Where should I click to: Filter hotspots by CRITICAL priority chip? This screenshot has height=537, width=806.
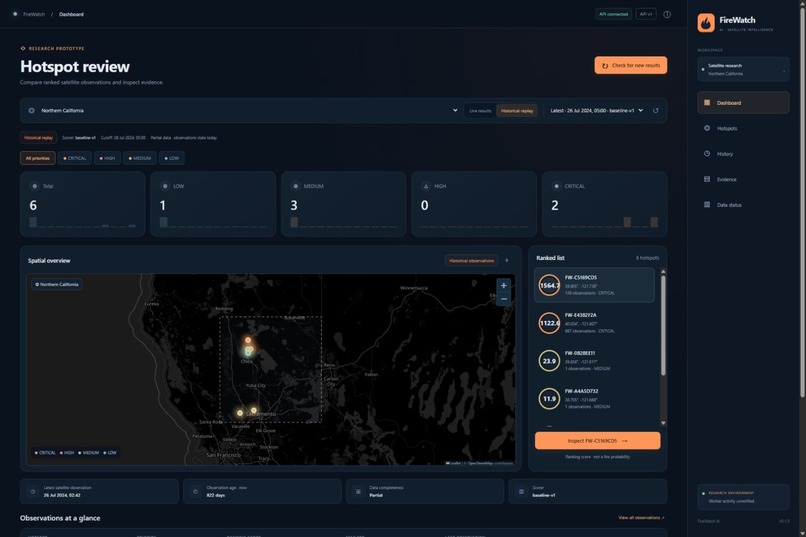pyautogui.click(x=75, y=158)
